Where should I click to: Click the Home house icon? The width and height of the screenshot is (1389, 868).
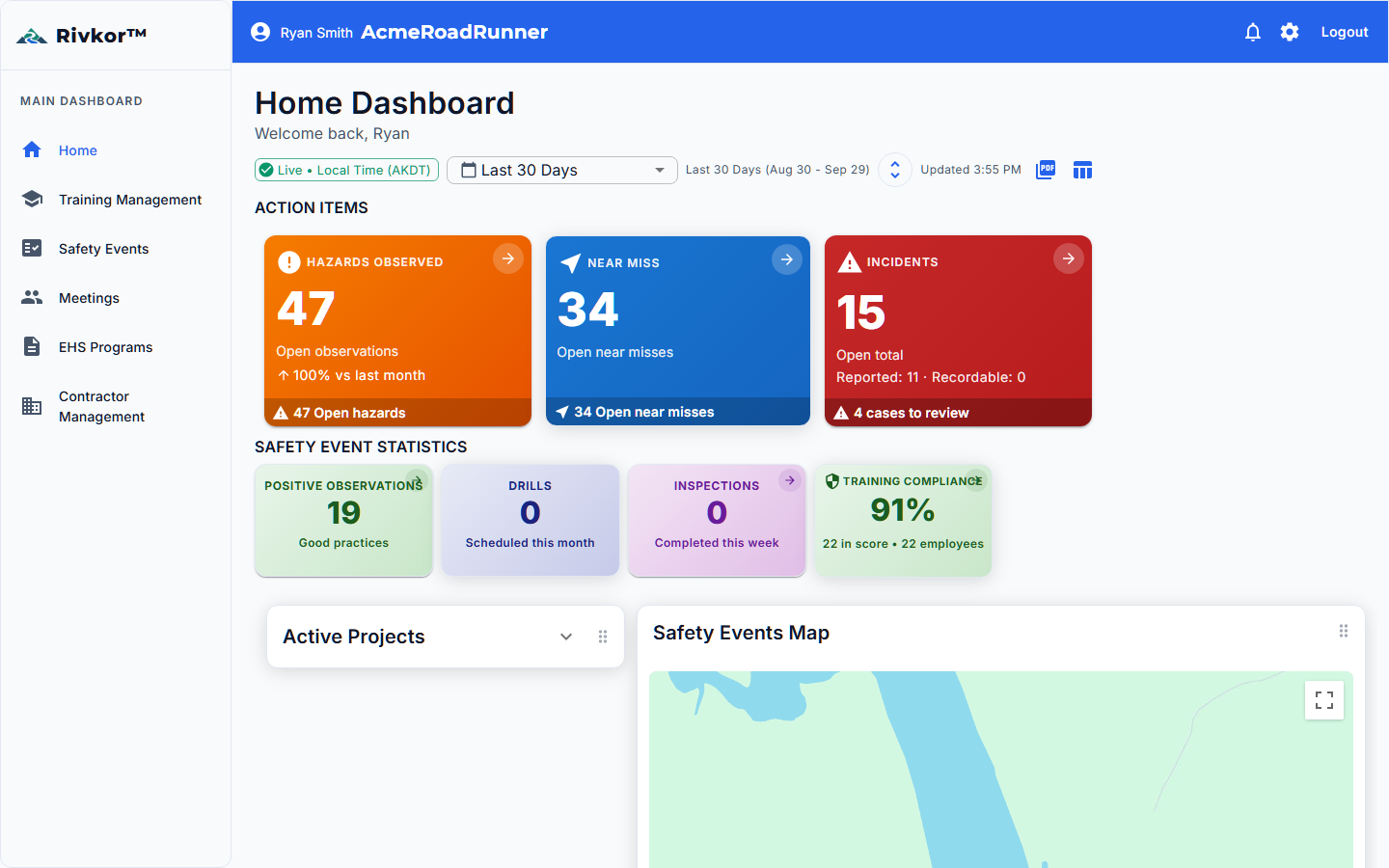(x=32, y=149)
